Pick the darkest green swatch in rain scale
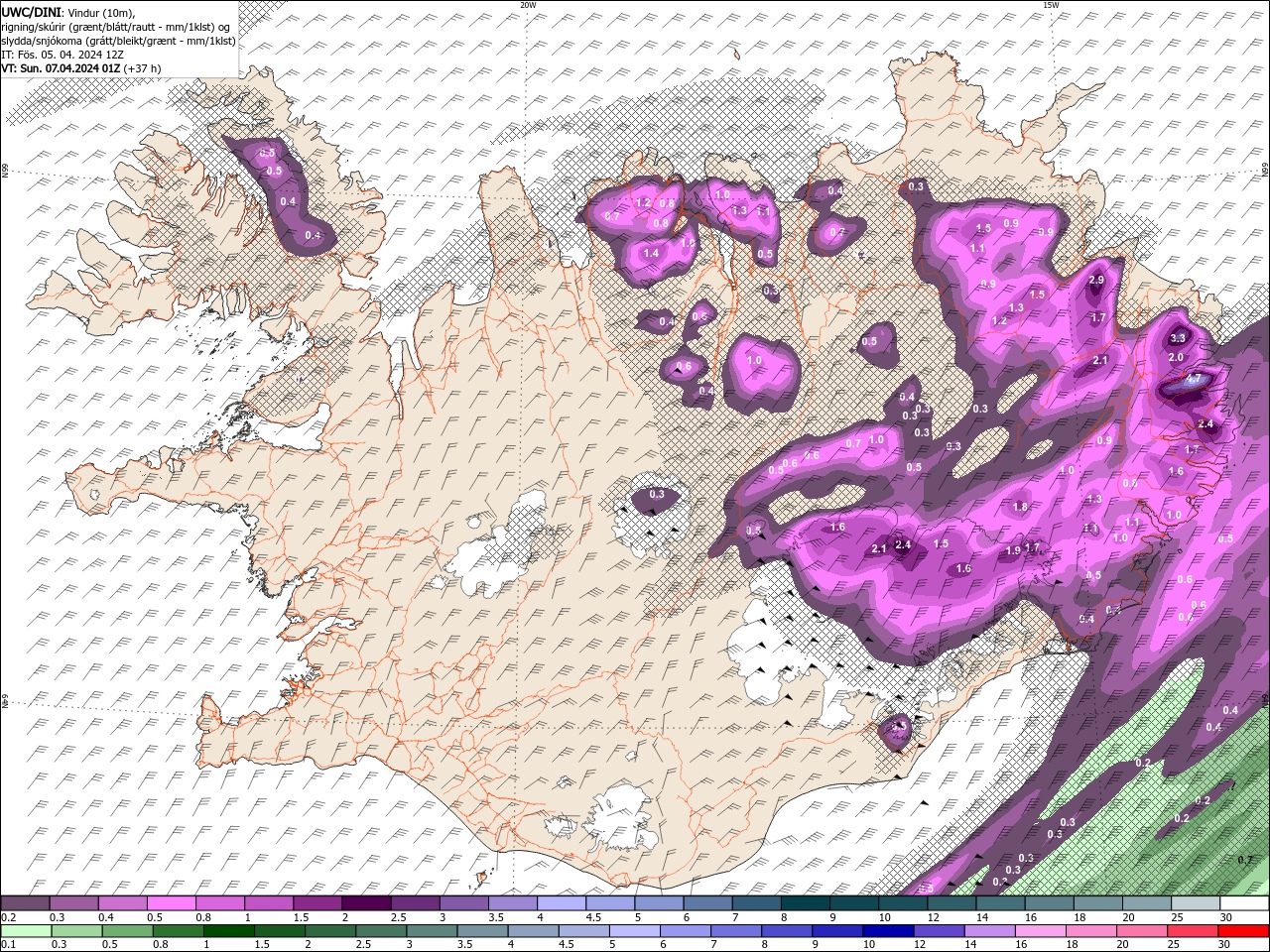The image size is (1270, 952). pos(228,931)
